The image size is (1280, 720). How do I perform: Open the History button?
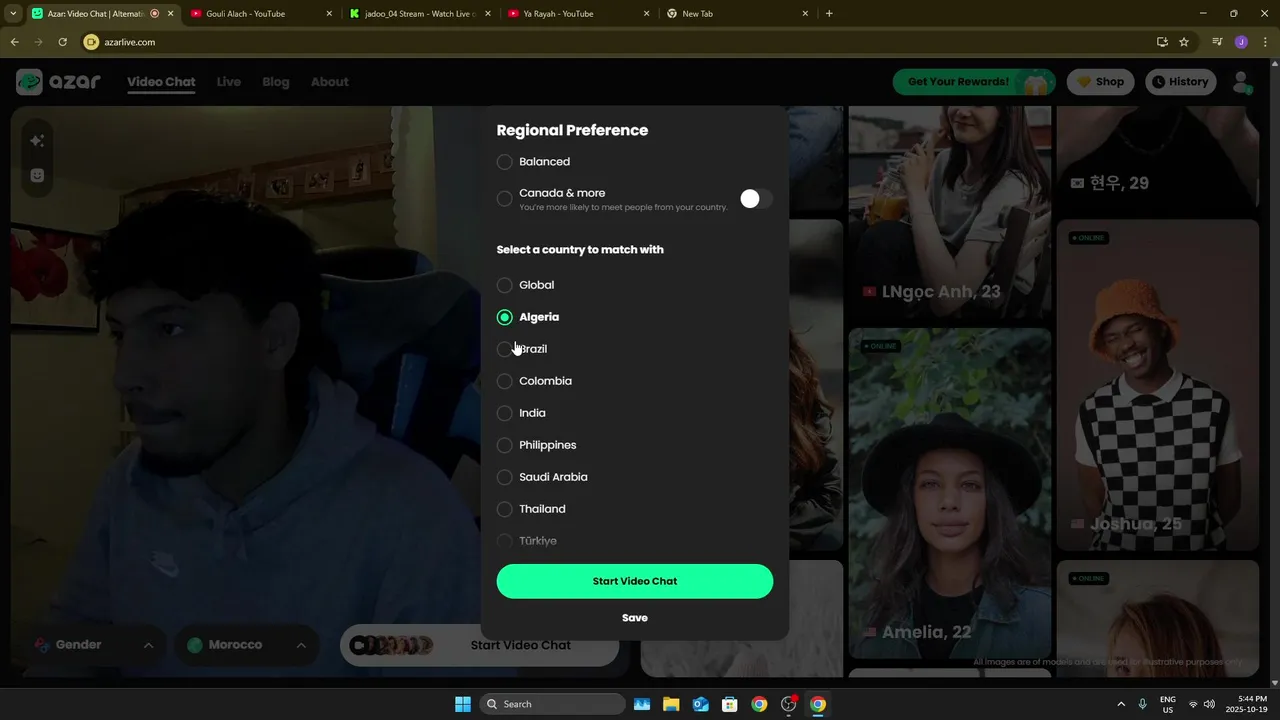tap(1182, 82)
